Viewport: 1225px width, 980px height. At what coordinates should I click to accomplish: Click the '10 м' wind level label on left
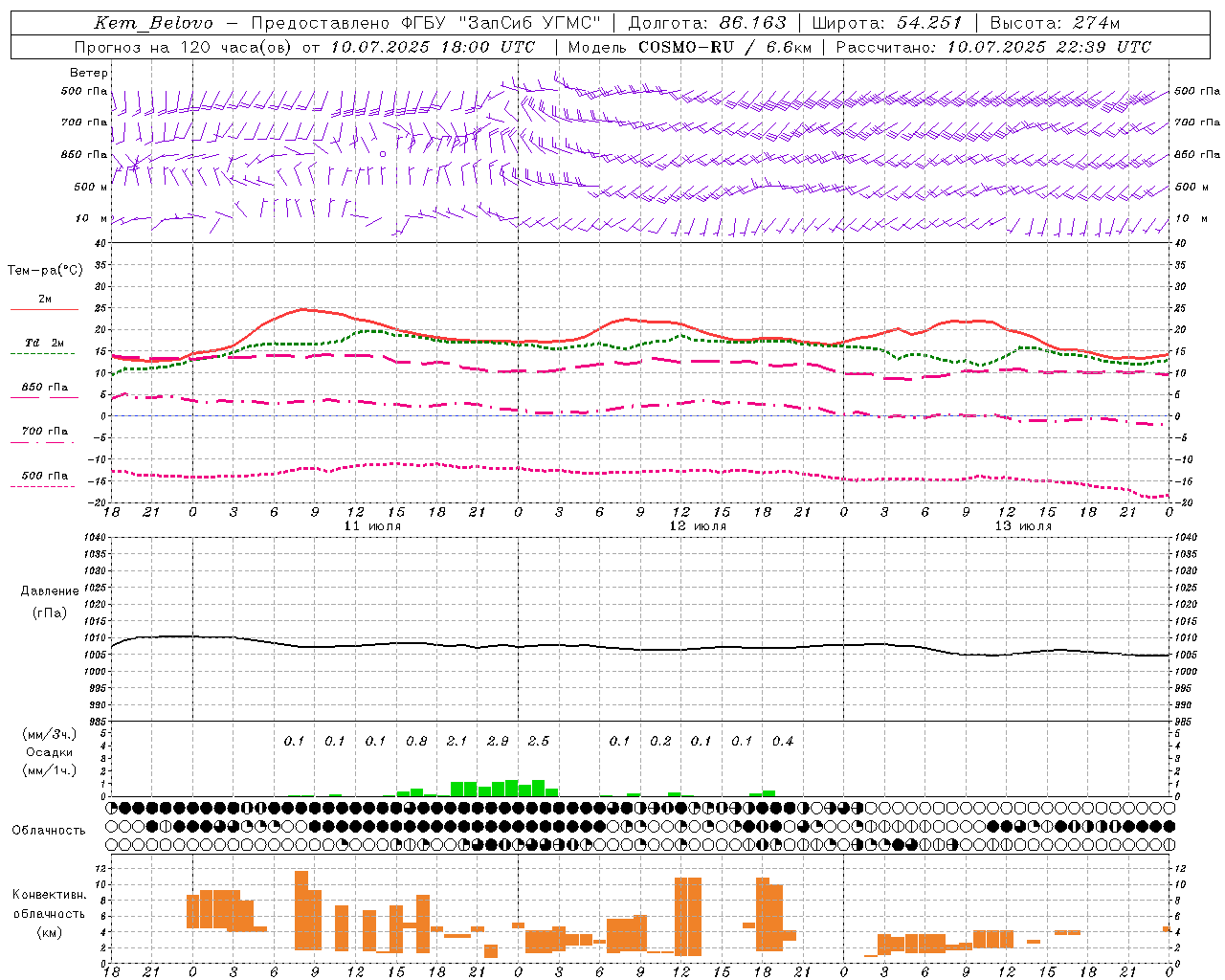click(x=91, y=218)
